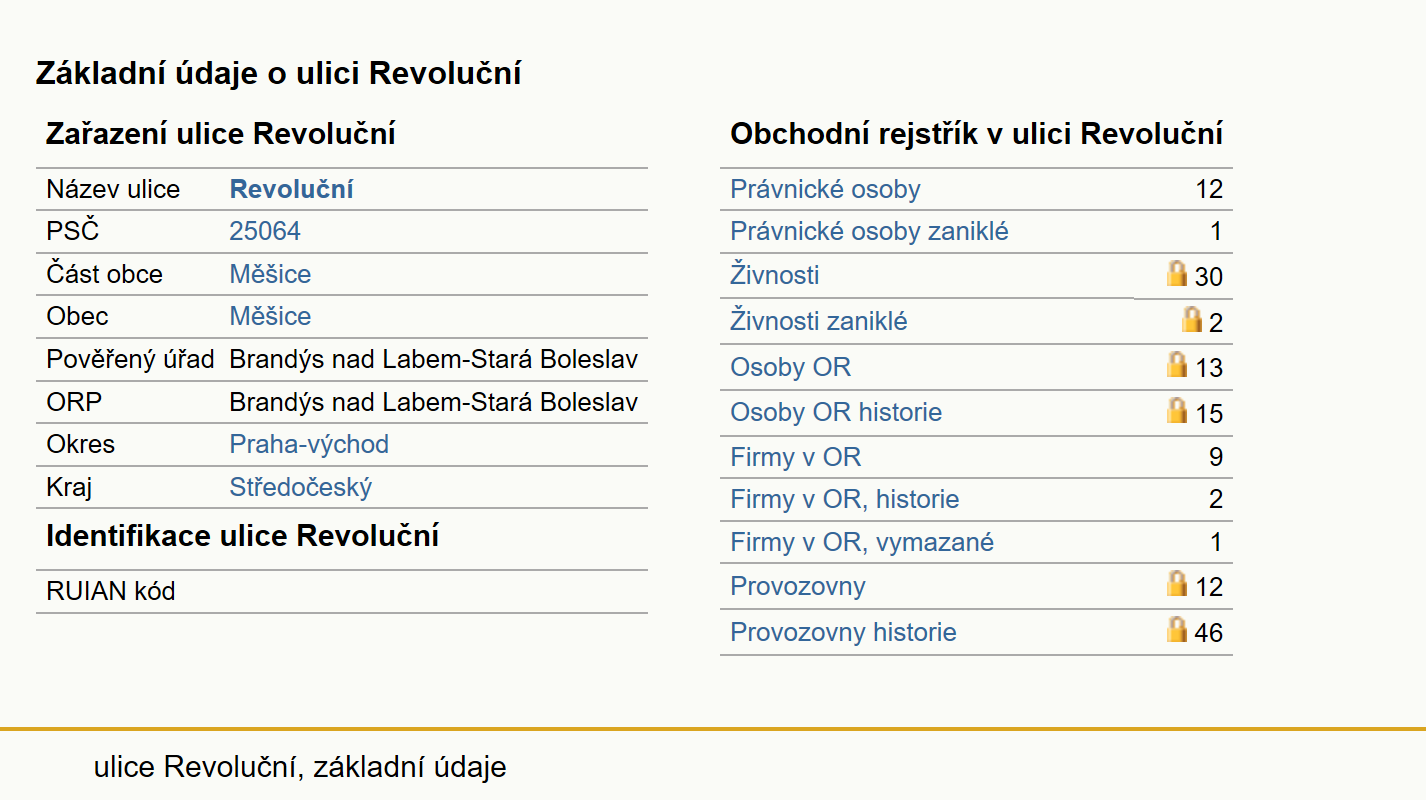Click the lock icon for Osoby OR historie

[x=1177, y=410]
